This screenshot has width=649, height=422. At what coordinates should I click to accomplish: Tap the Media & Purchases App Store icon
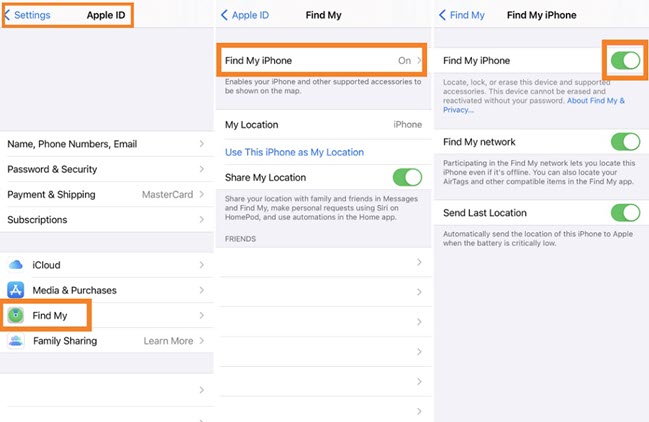coord(16,290)
